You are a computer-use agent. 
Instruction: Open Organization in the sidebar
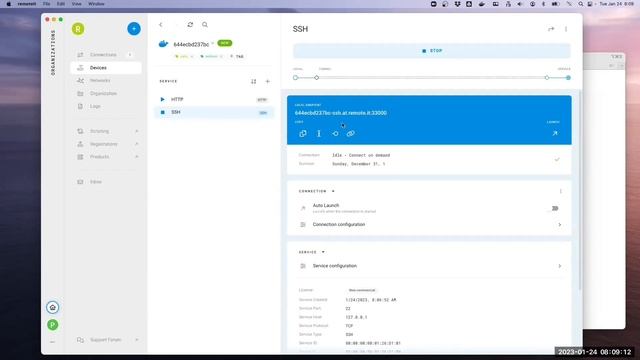(x=106, y=93)
